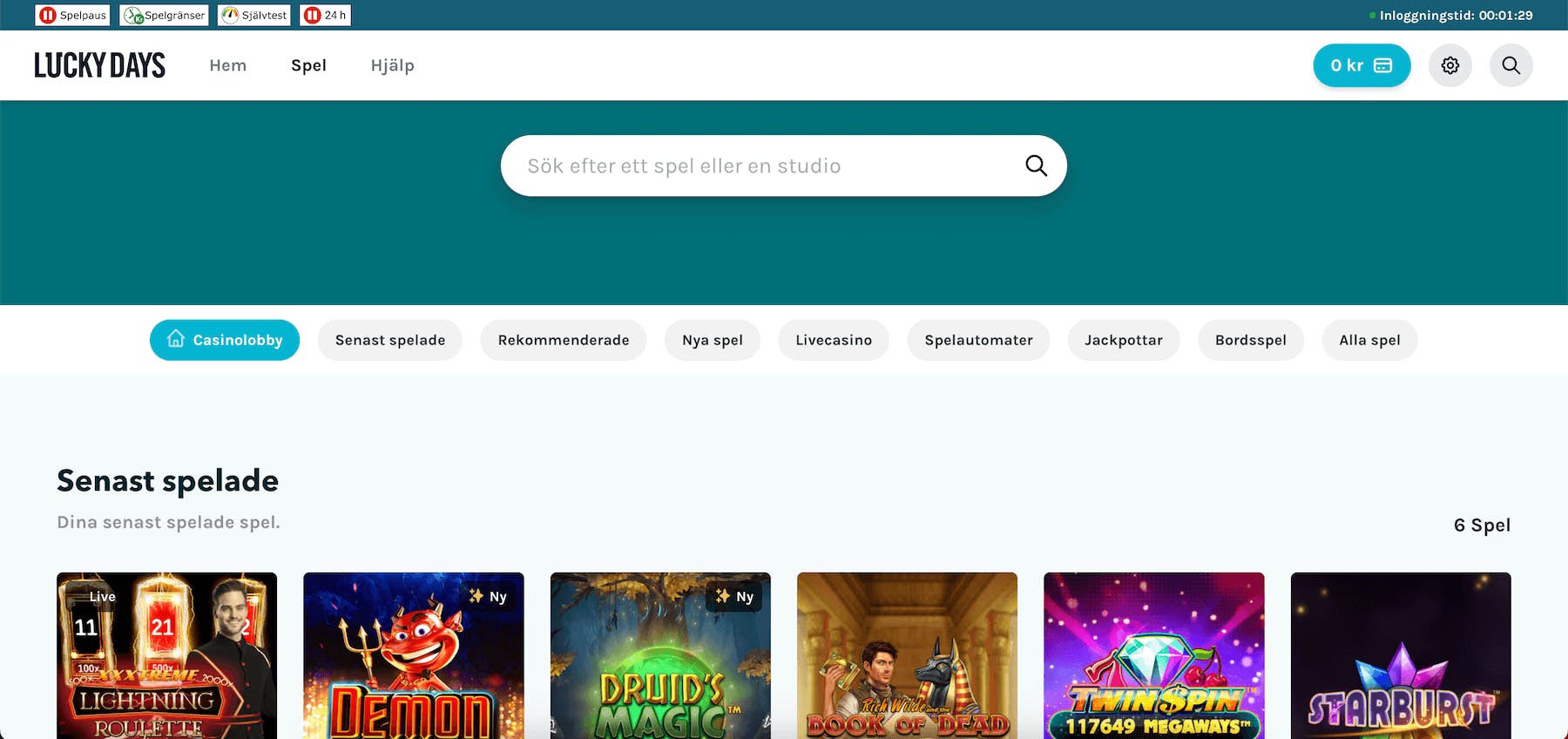Click the Spelpaus button
This screenshot has width=1568, height=739.
[72, 15]
